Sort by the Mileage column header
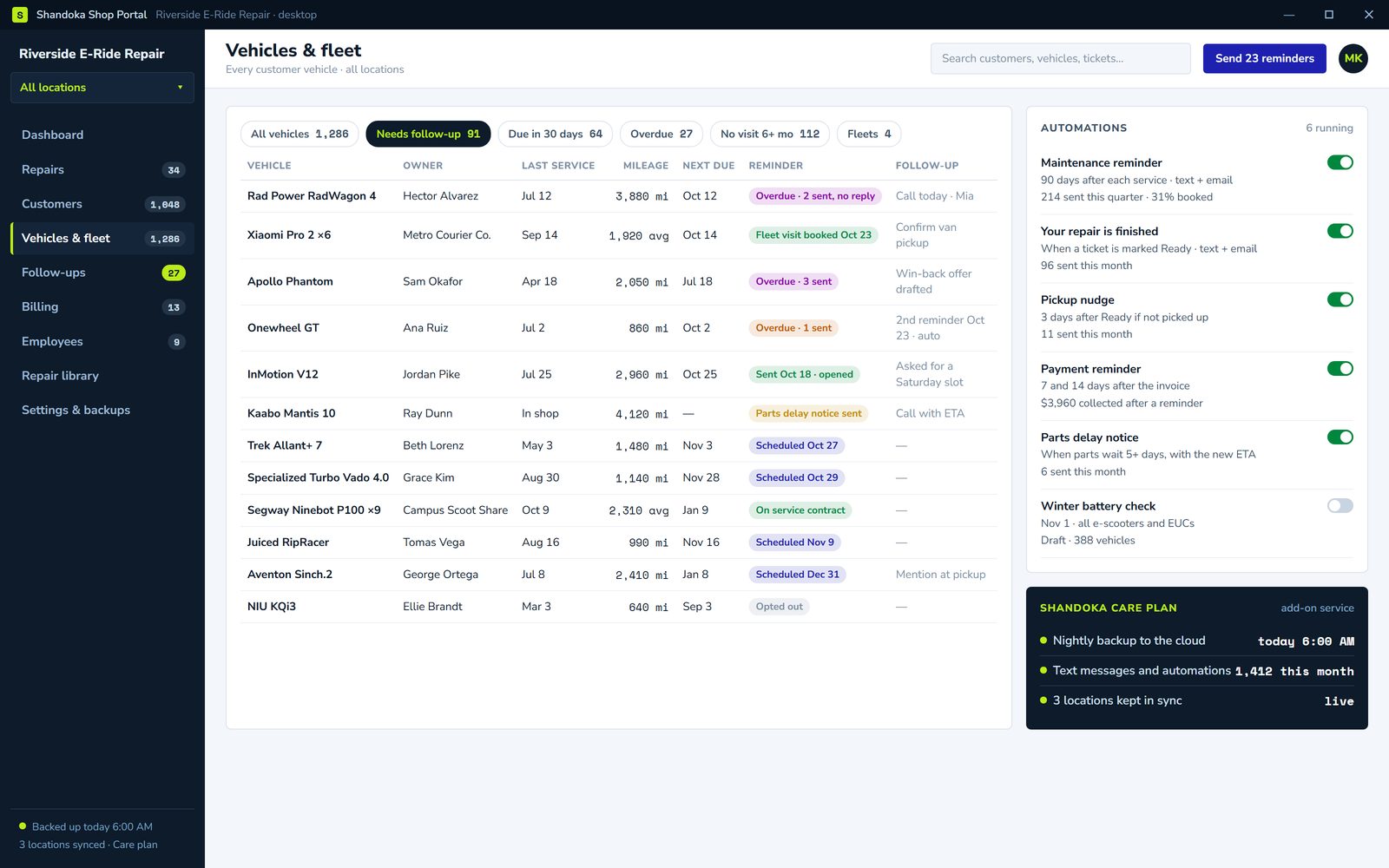Image resolution: width=1389 pixels, height=868 pixels. [x=646, y=166]
